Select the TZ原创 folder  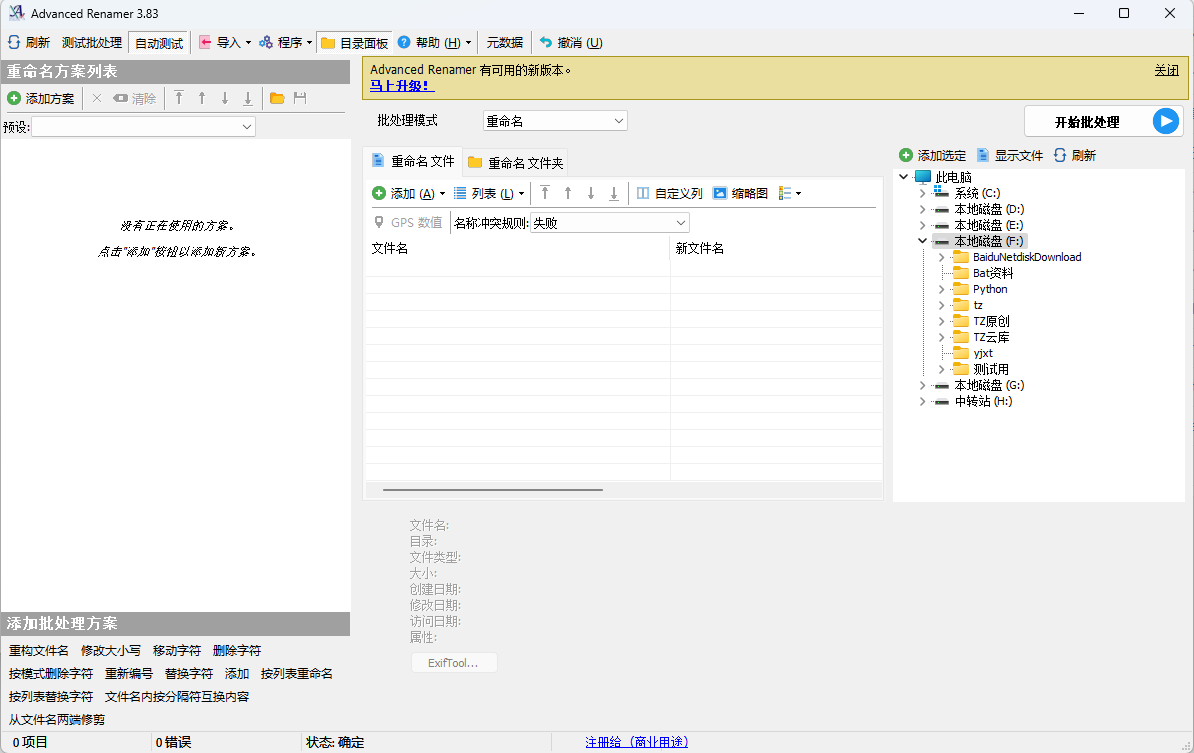pyautogui.click(x=991, y=321)
